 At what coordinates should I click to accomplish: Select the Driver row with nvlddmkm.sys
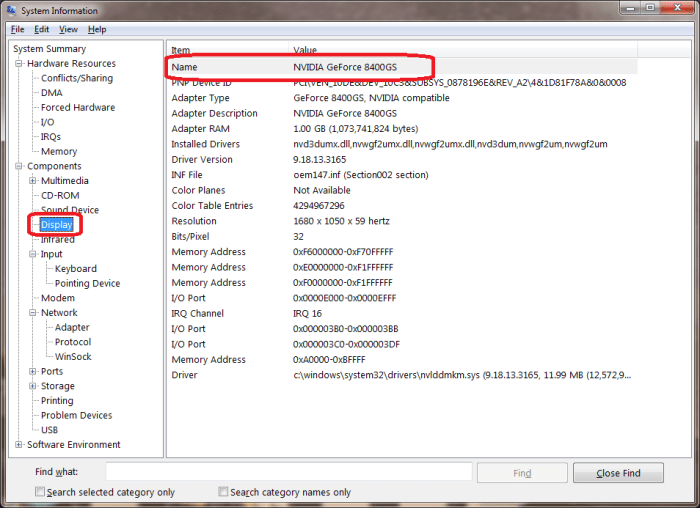[x=402, y=375]
